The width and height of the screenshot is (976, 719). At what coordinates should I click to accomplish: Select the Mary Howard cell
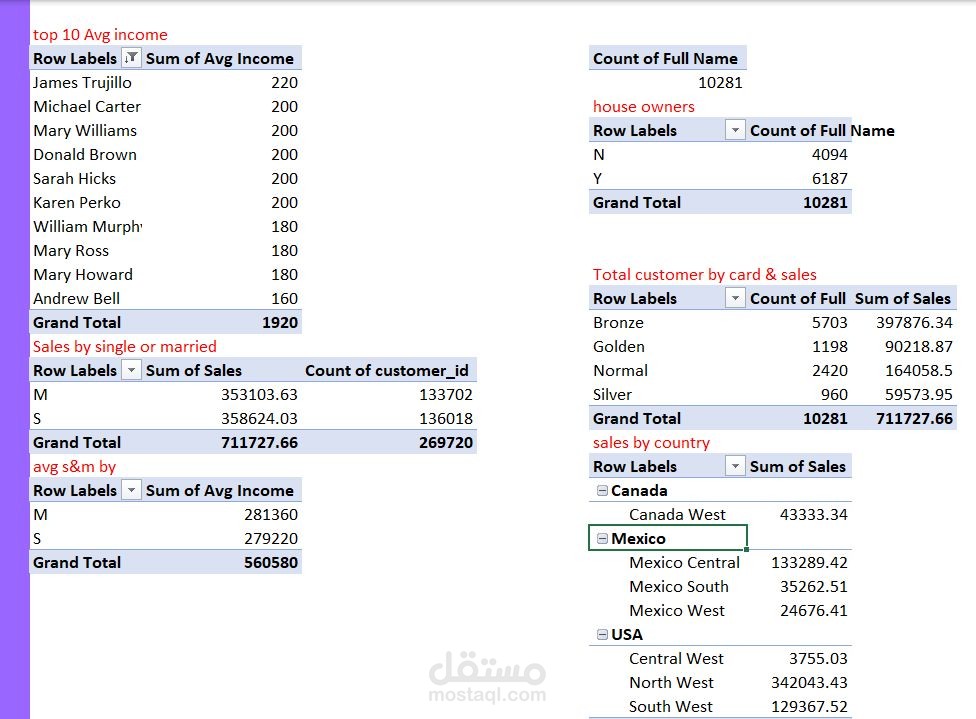click(83, 275)
